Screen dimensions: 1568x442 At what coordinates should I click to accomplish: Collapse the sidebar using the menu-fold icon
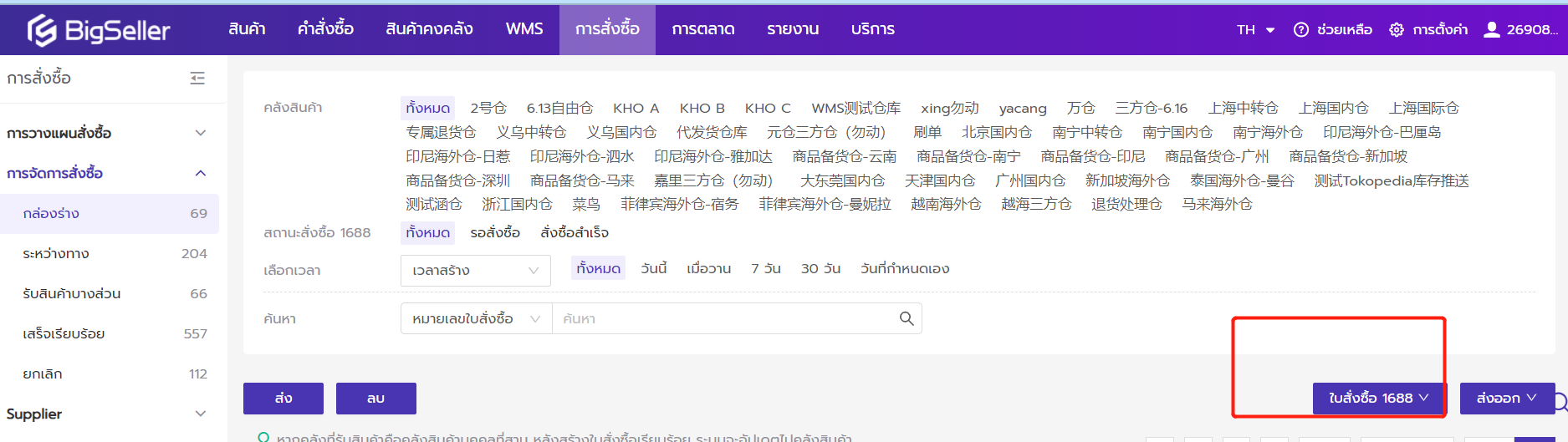point(197,78)
